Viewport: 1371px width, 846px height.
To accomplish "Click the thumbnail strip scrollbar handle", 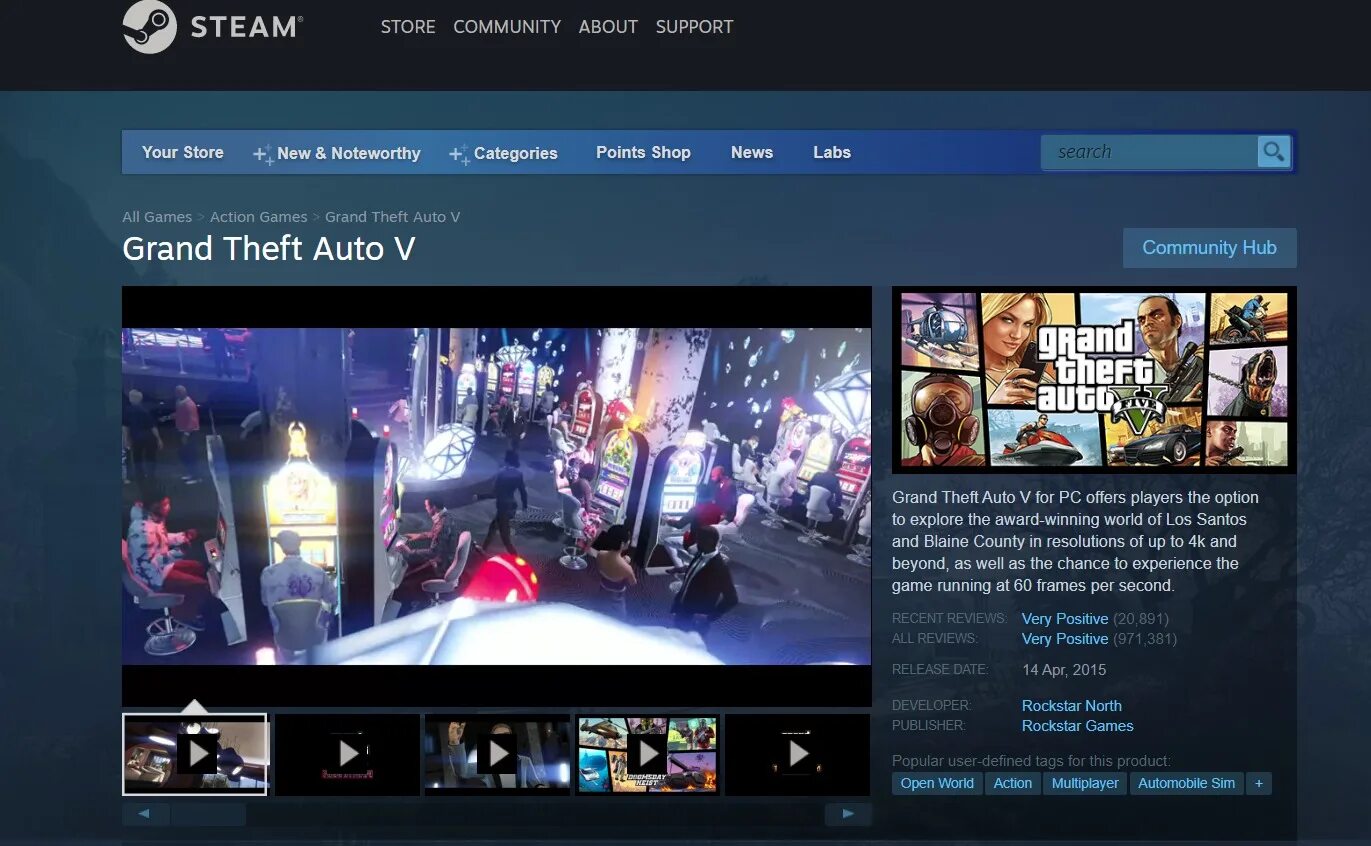I will [208, 814].
